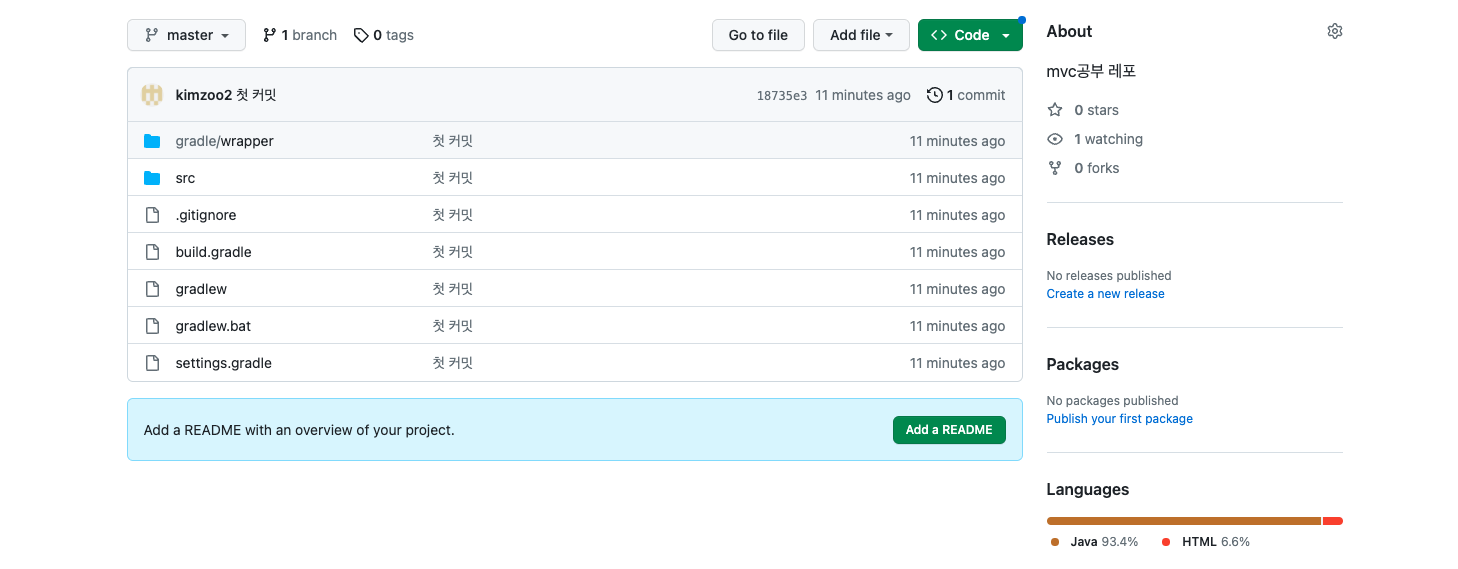This screenshot has width=1458, height=569.
Task: Click the HTML segment of language bar
Action: click(x=1333, y=521)
